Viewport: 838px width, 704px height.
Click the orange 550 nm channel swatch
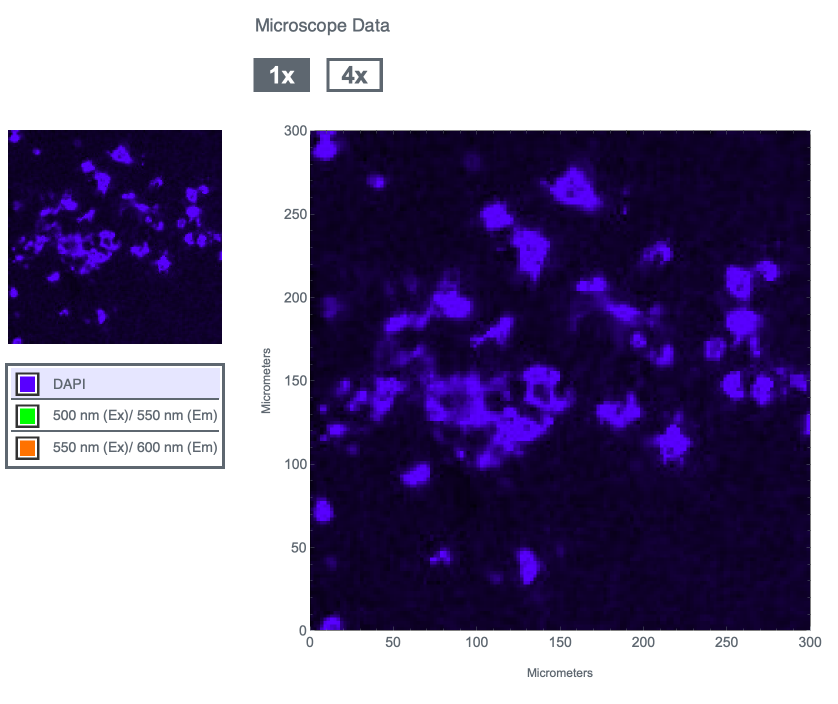pyautogui.click(x=27, y=448)
